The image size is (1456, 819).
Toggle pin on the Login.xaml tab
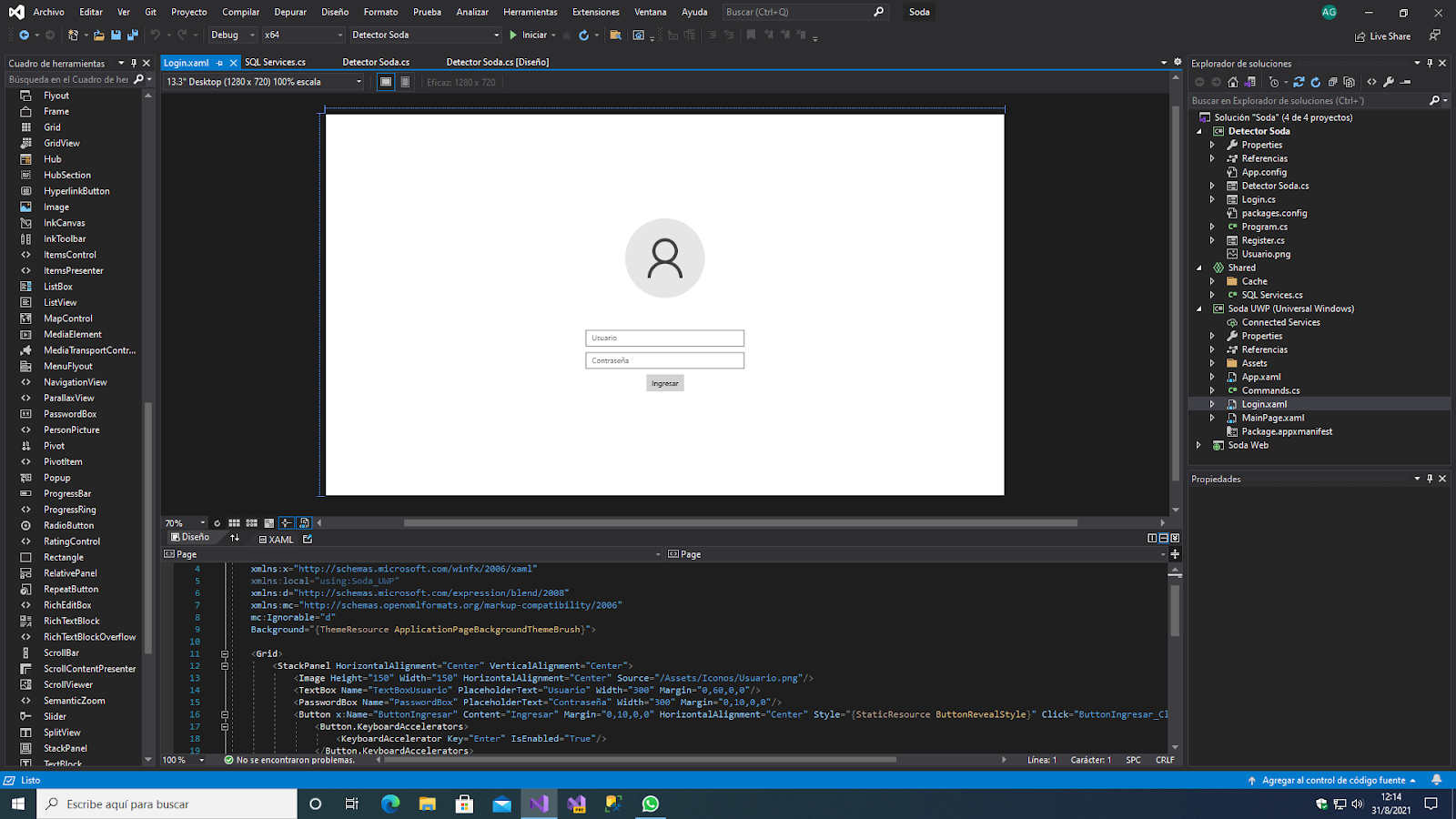click(x=219, y=63)
